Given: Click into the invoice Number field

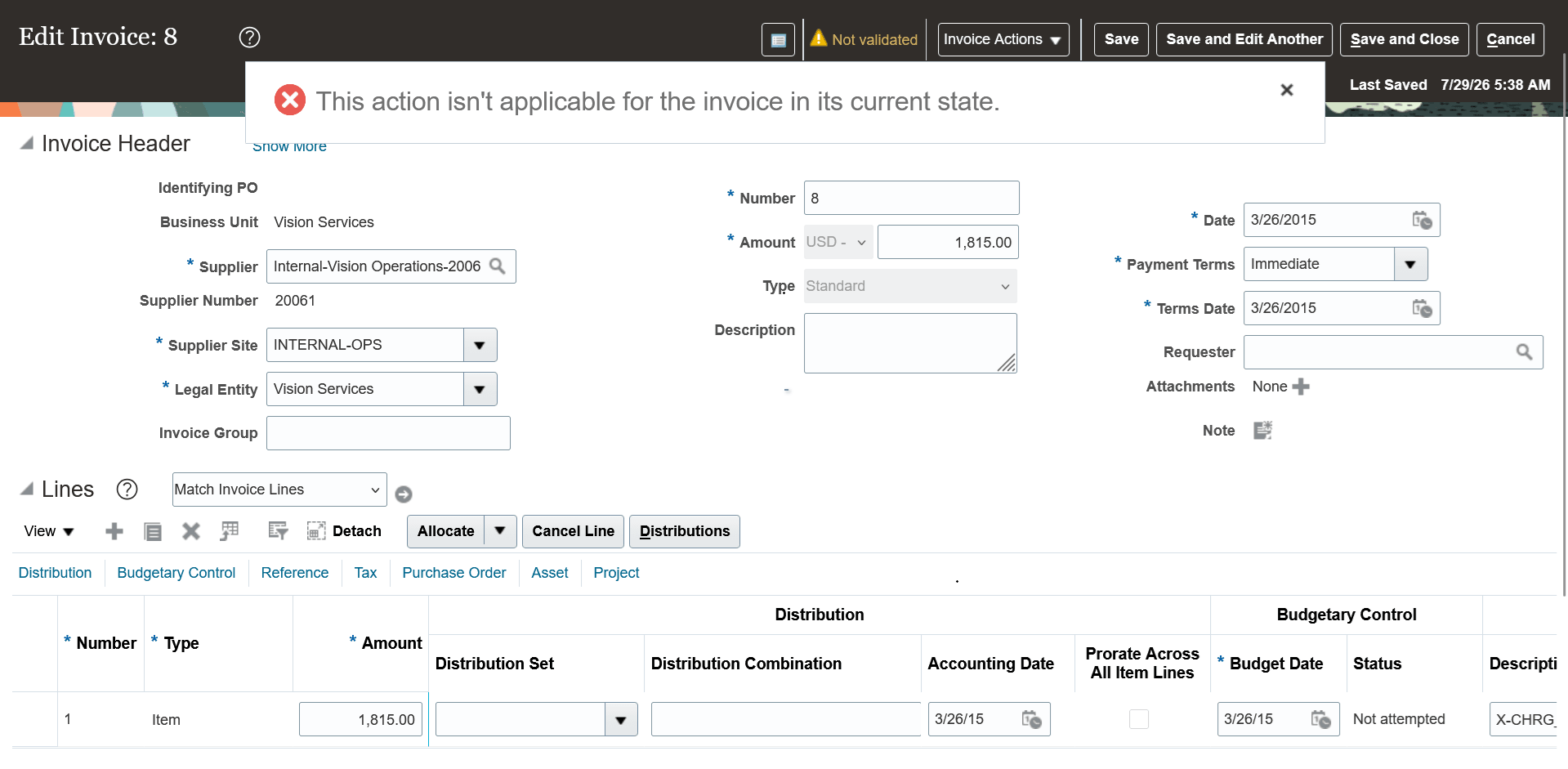Looking at the screenshot, I should click(912, 198).
